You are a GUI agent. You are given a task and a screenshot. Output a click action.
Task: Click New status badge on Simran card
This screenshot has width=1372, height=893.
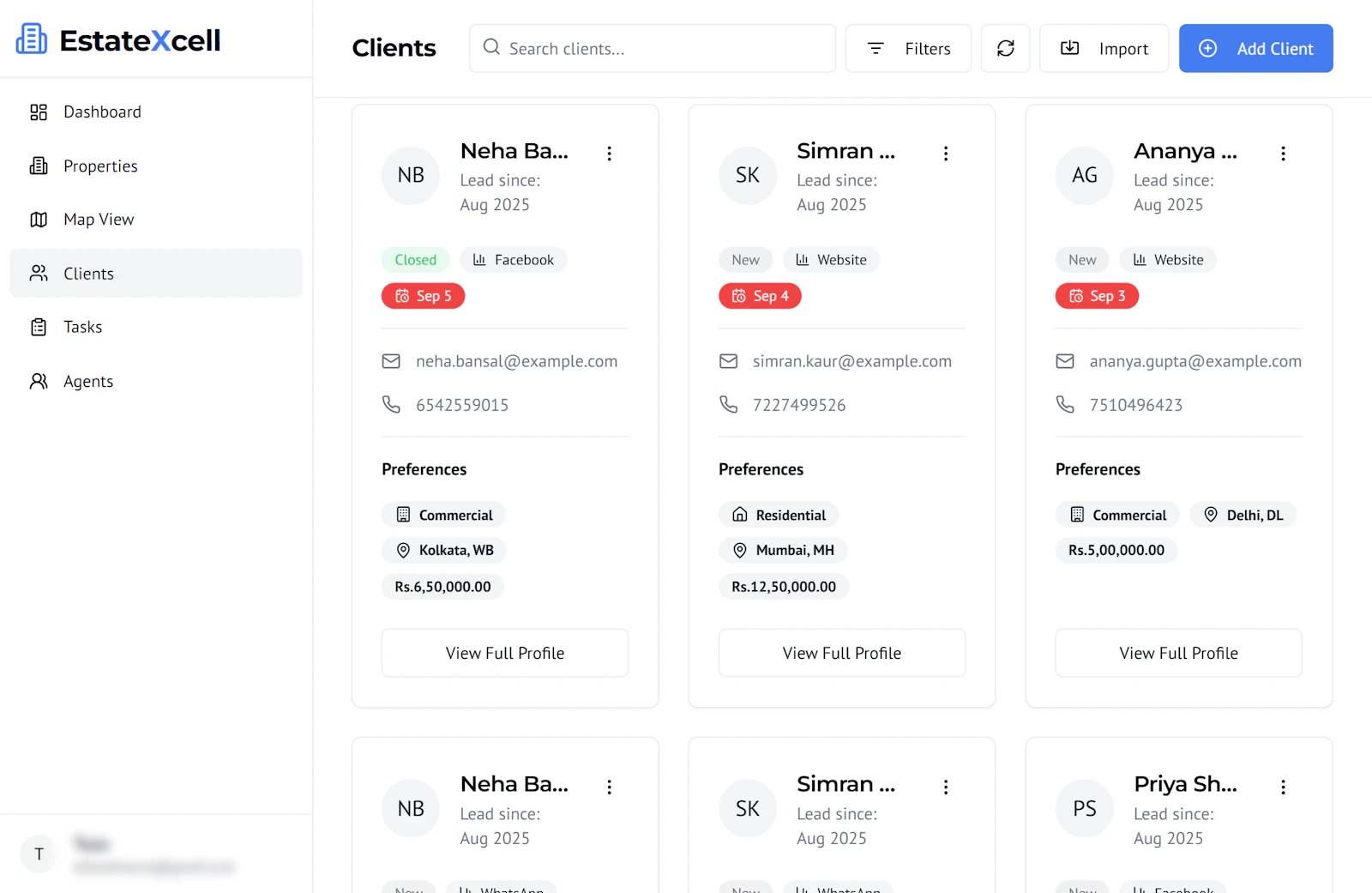[745, 260]
